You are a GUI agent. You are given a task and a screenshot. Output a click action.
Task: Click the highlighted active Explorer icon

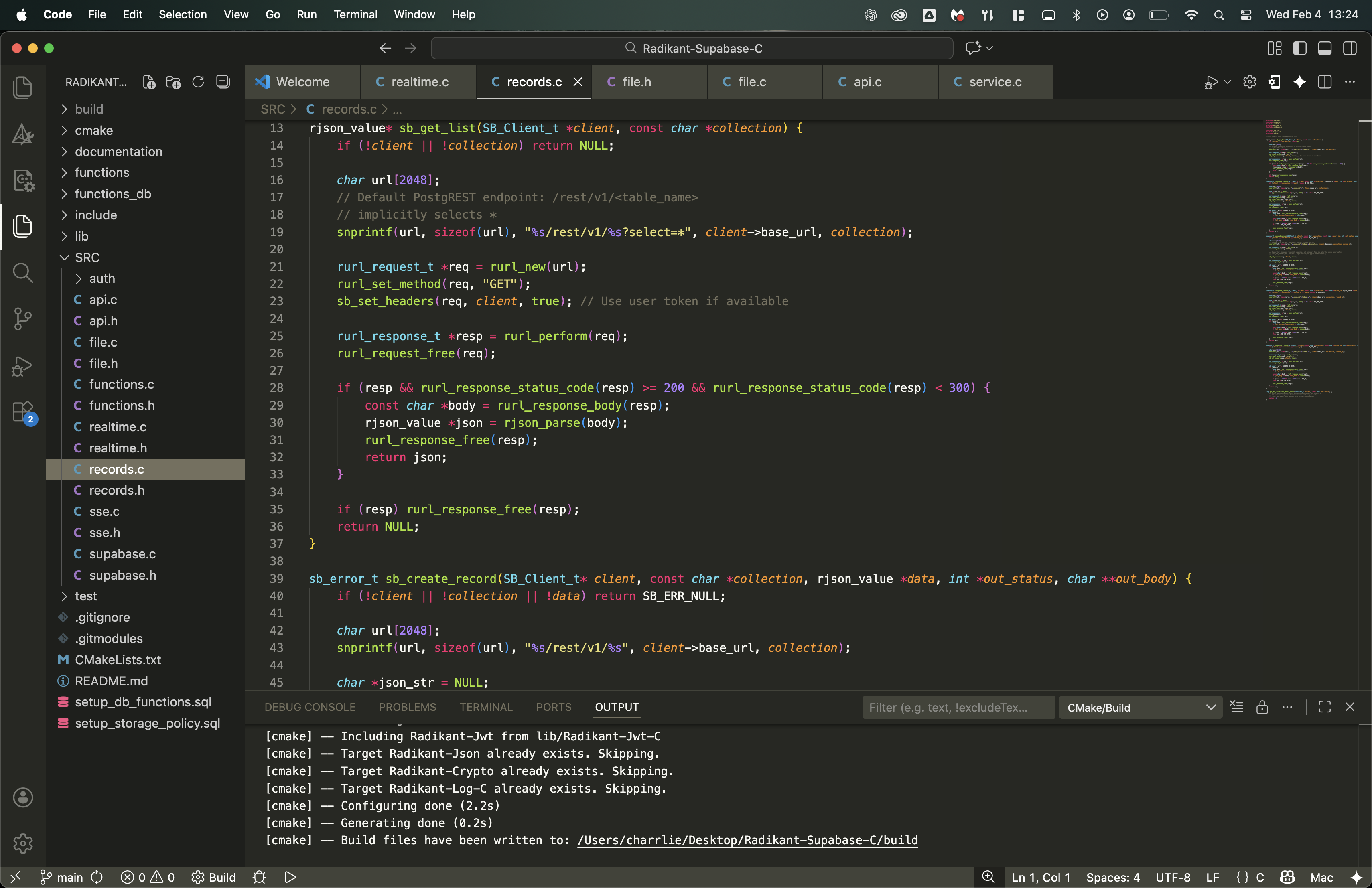point(23,226)
